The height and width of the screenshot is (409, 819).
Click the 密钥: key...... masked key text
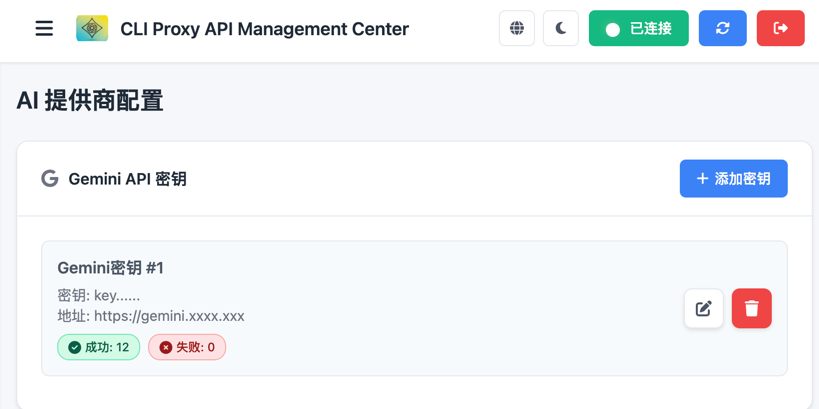[x=99, y=295]
